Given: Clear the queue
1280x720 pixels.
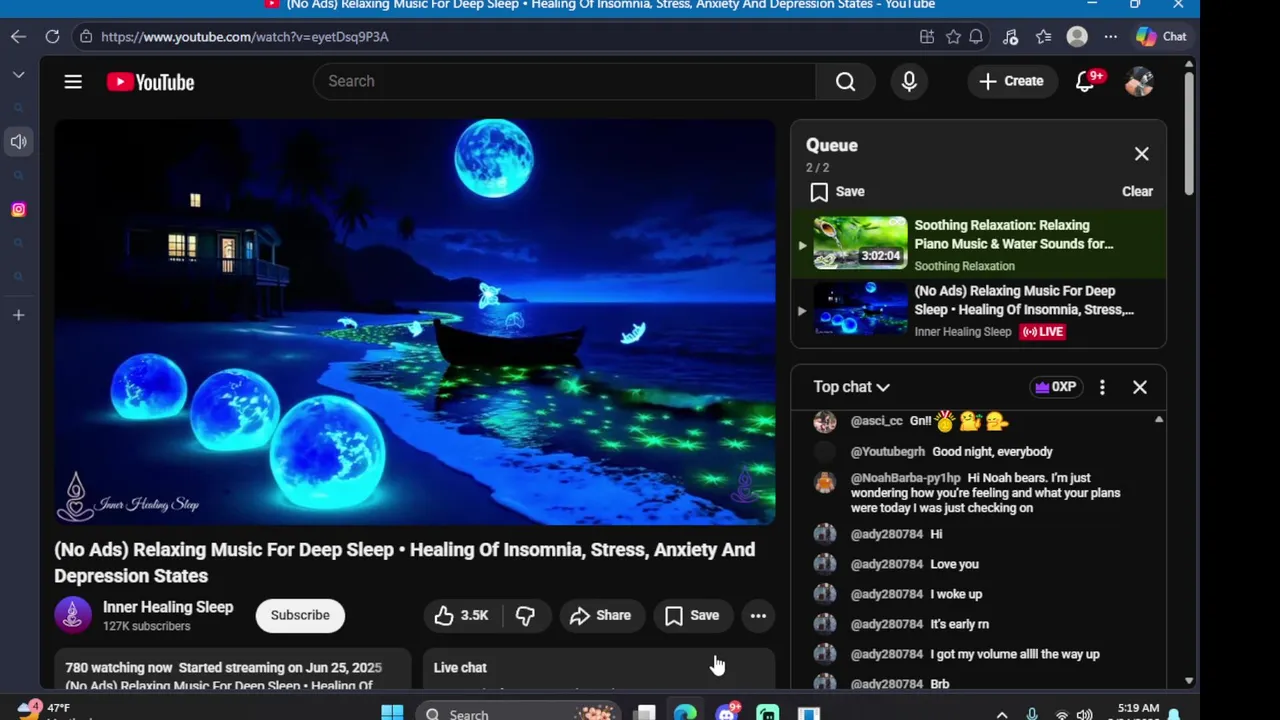Looking at the screenshot, I should [x=1137, y=192].
